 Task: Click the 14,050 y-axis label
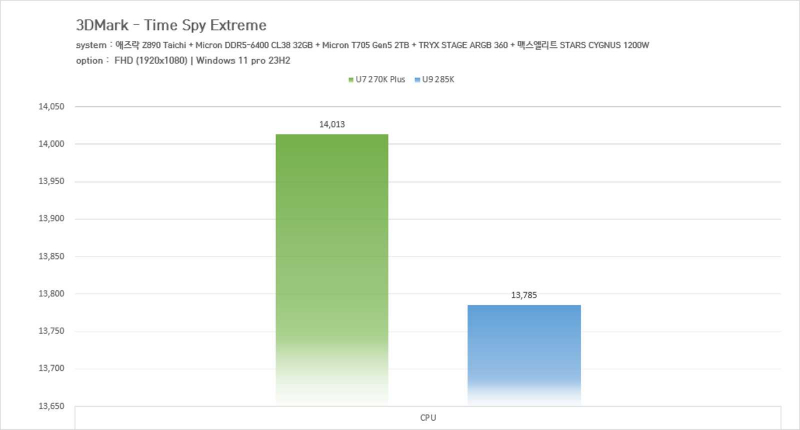click(48, 107)
